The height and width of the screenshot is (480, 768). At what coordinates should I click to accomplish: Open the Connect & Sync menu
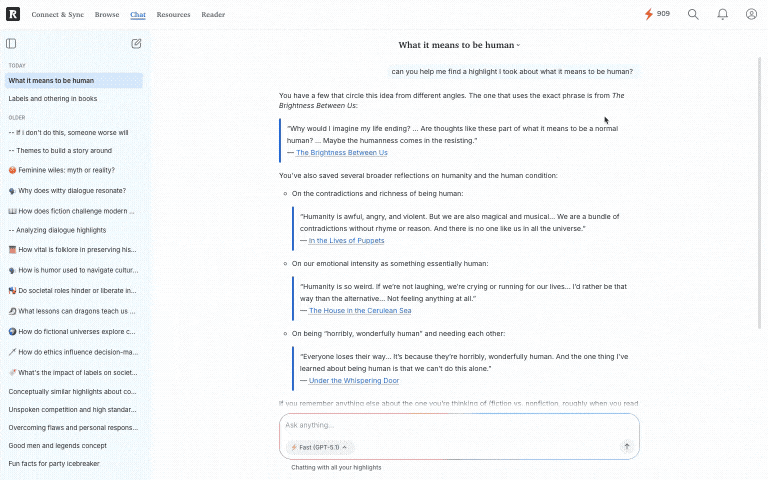pos(59,15)
